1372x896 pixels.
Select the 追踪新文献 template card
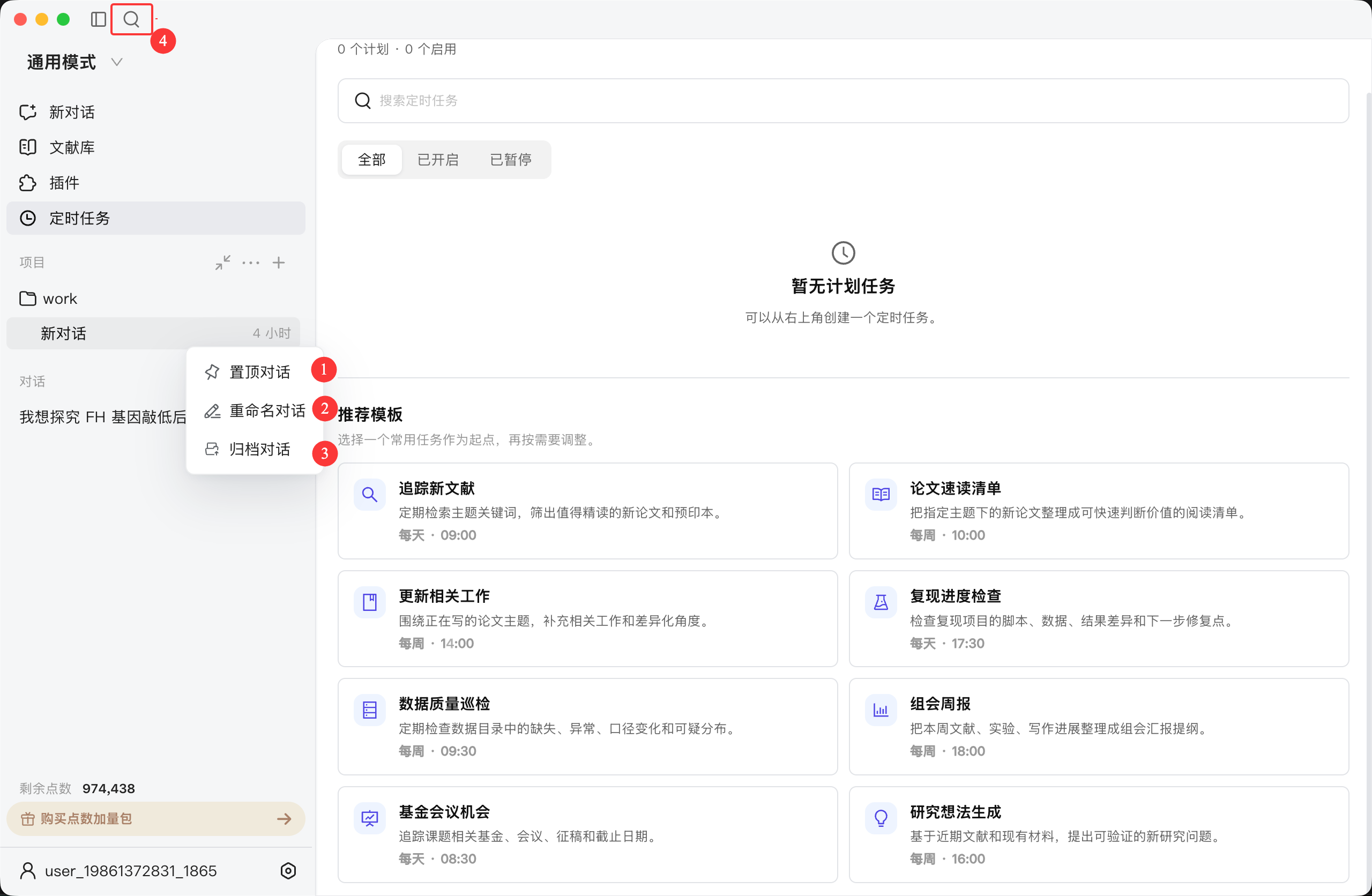(x=587, y=511)
